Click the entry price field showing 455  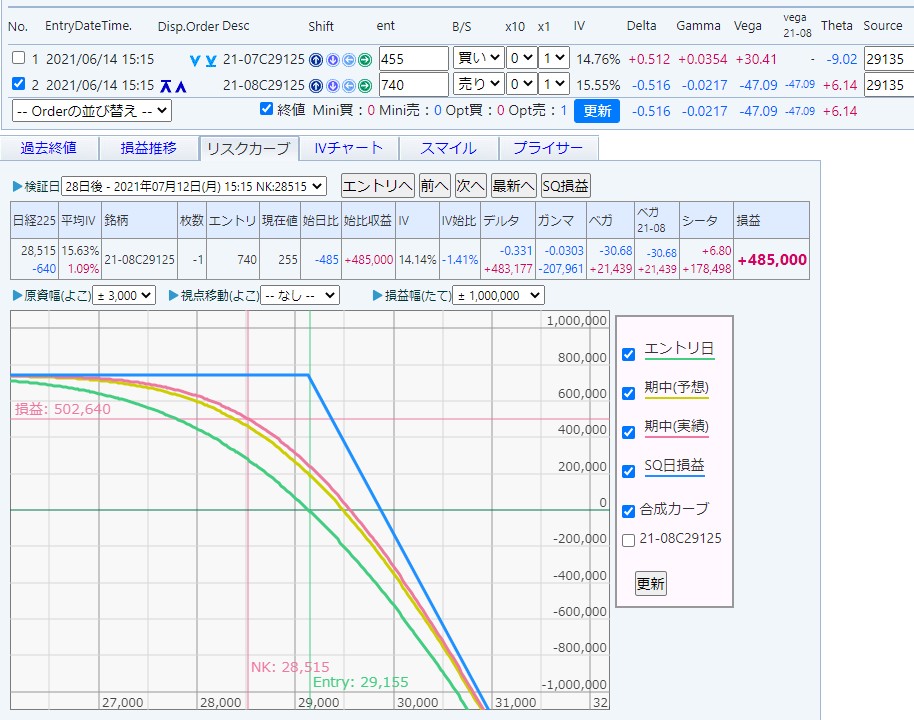(414, 59)
